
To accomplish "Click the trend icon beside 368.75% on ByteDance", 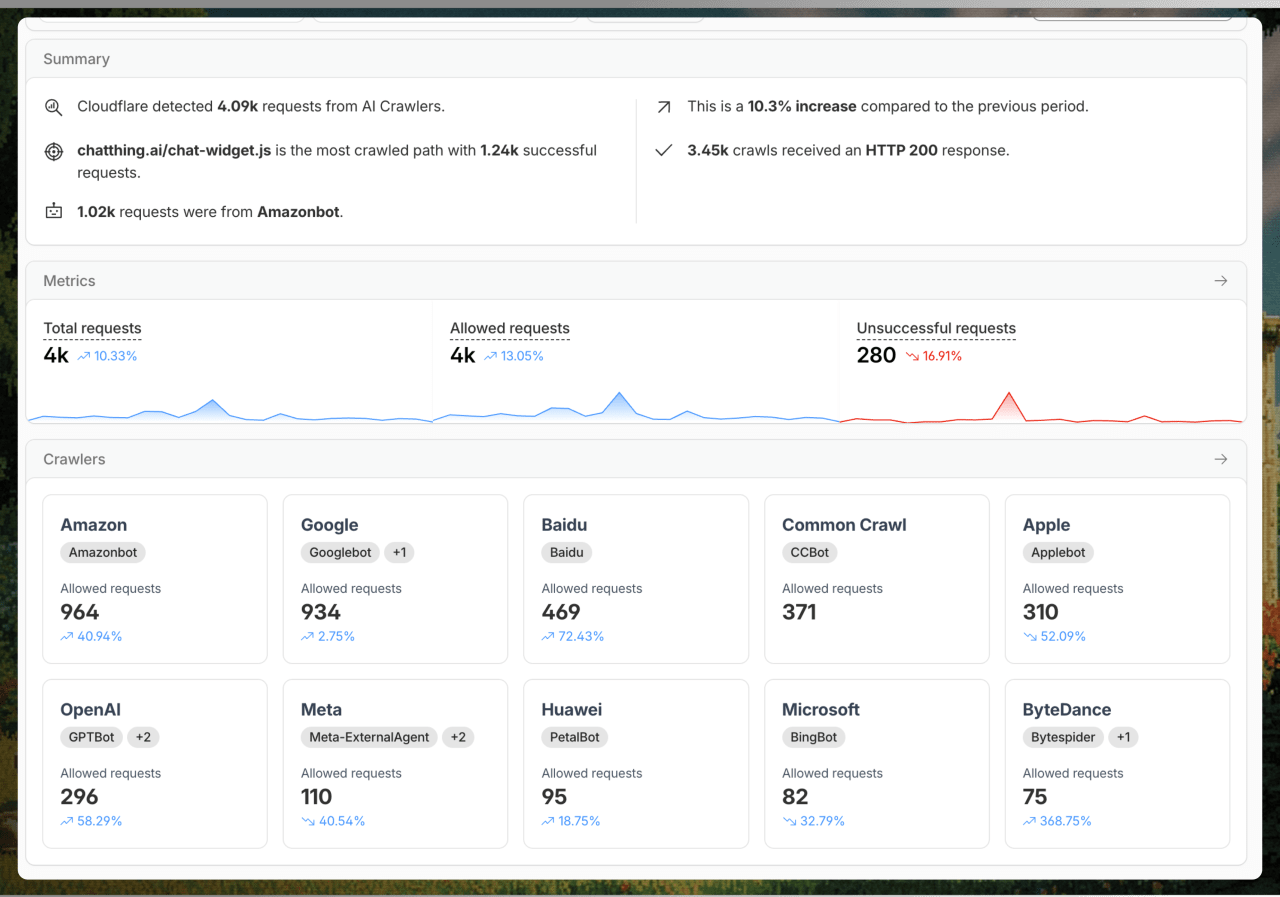I will [1029, 821].
